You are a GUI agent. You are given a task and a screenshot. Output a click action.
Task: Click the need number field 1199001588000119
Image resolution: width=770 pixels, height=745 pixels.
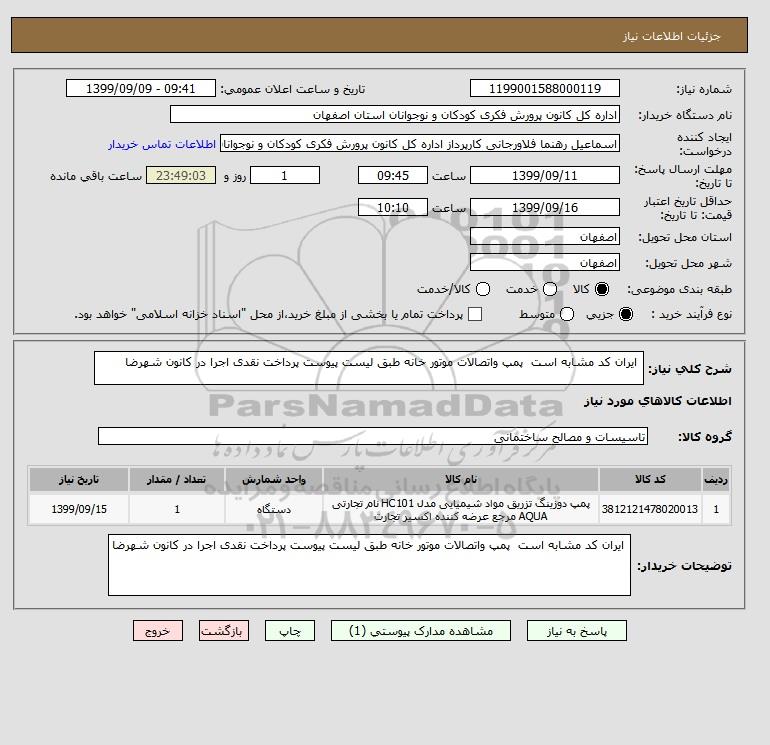(545, 88)
